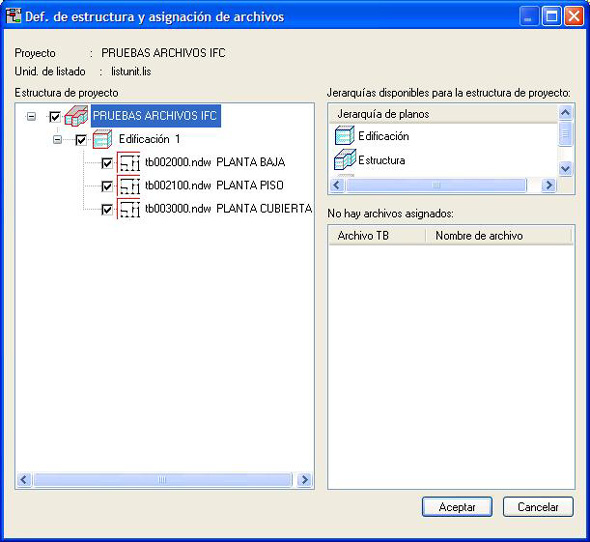
Task: Toggle the Edificación 1 checkbox
Action: pyautogui.click(x=81, y=140)
